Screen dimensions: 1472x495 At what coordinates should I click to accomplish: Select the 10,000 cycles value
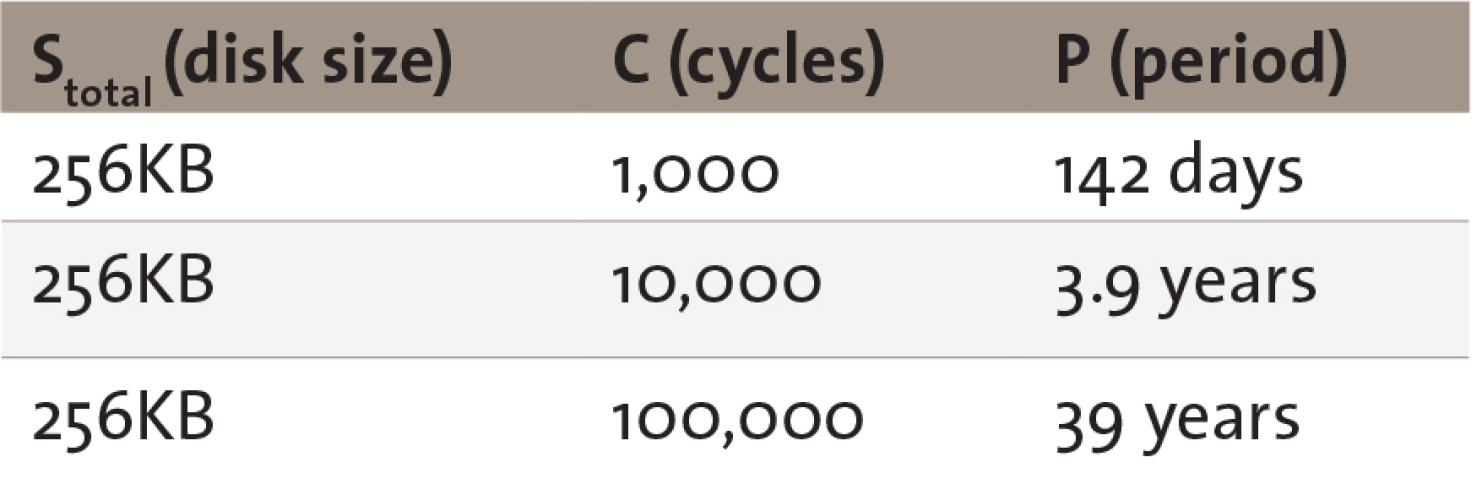716,285
